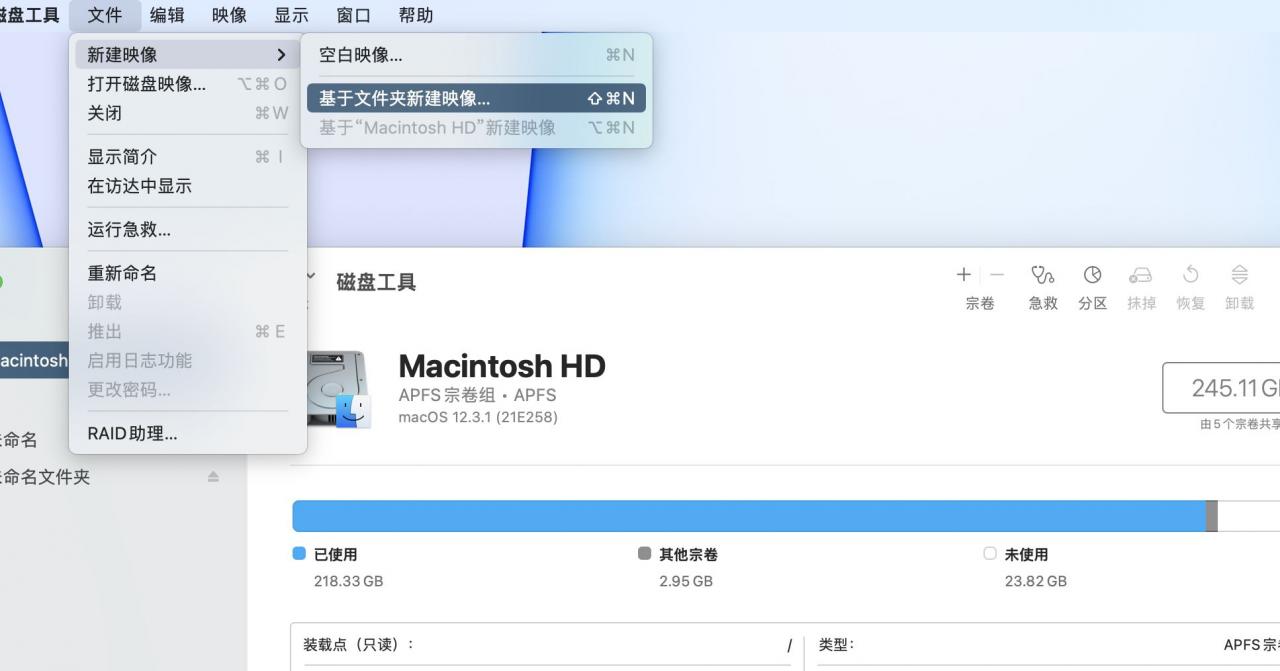Open the 显示 menu
The width and height of the screenshot is (1280, 671).
(291, 15)
